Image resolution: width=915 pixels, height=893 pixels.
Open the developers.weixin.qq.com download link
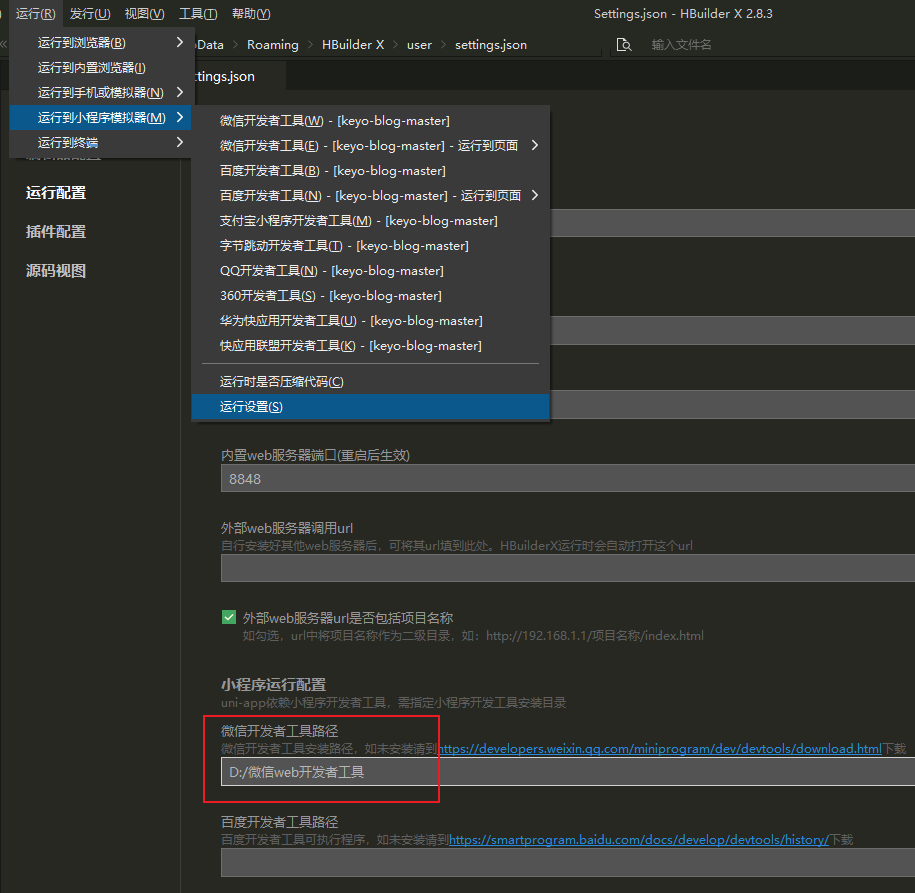[x=660, y=748]
